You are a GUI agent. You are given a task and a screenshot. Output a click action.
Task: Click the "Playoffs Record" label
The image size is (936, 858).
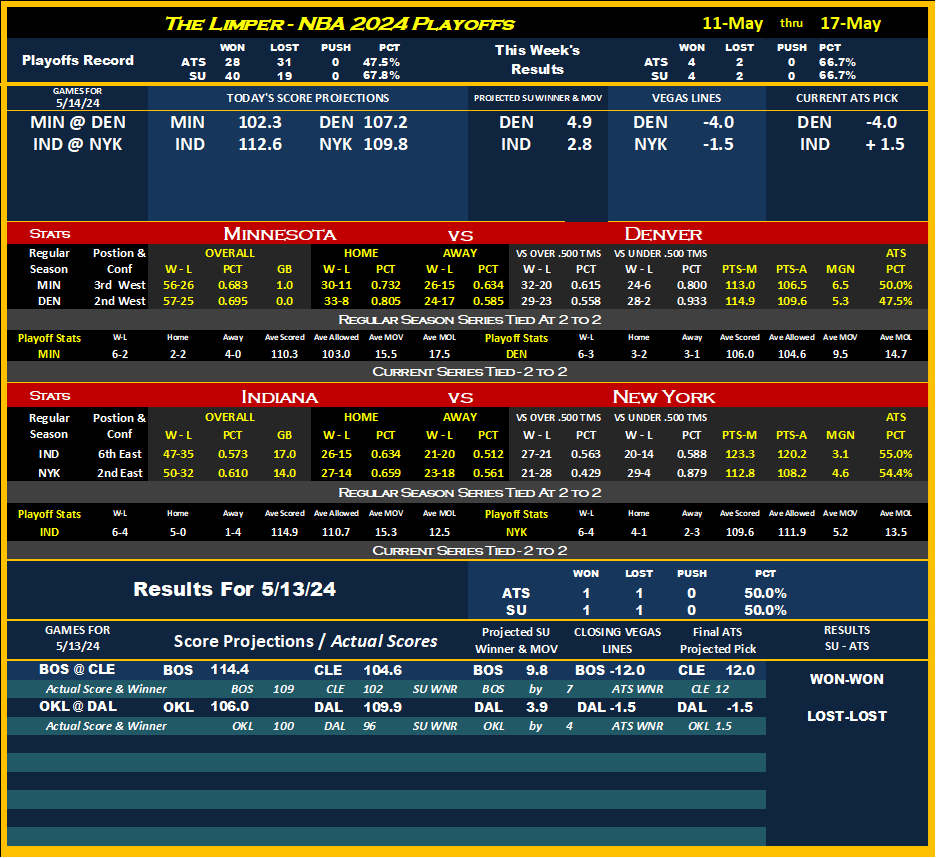(x=78, y=60)
